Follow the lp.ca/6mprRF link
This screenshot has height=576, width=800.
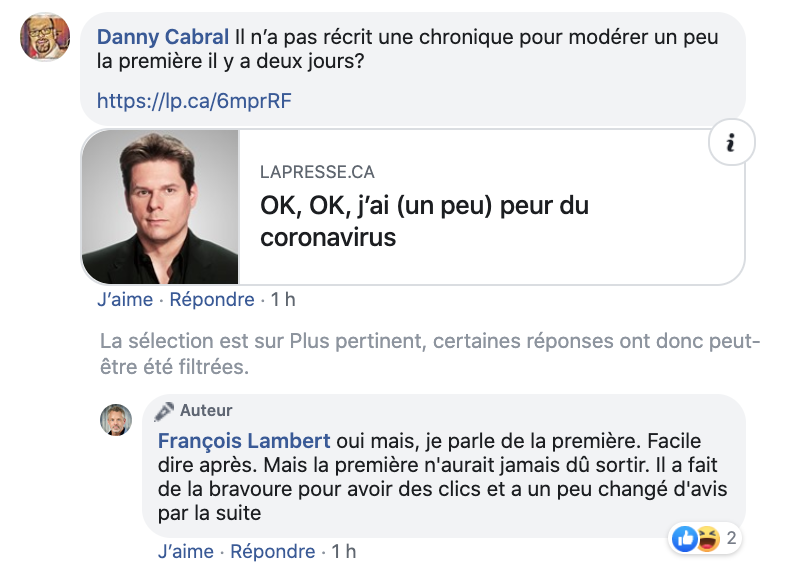(194, 101)
